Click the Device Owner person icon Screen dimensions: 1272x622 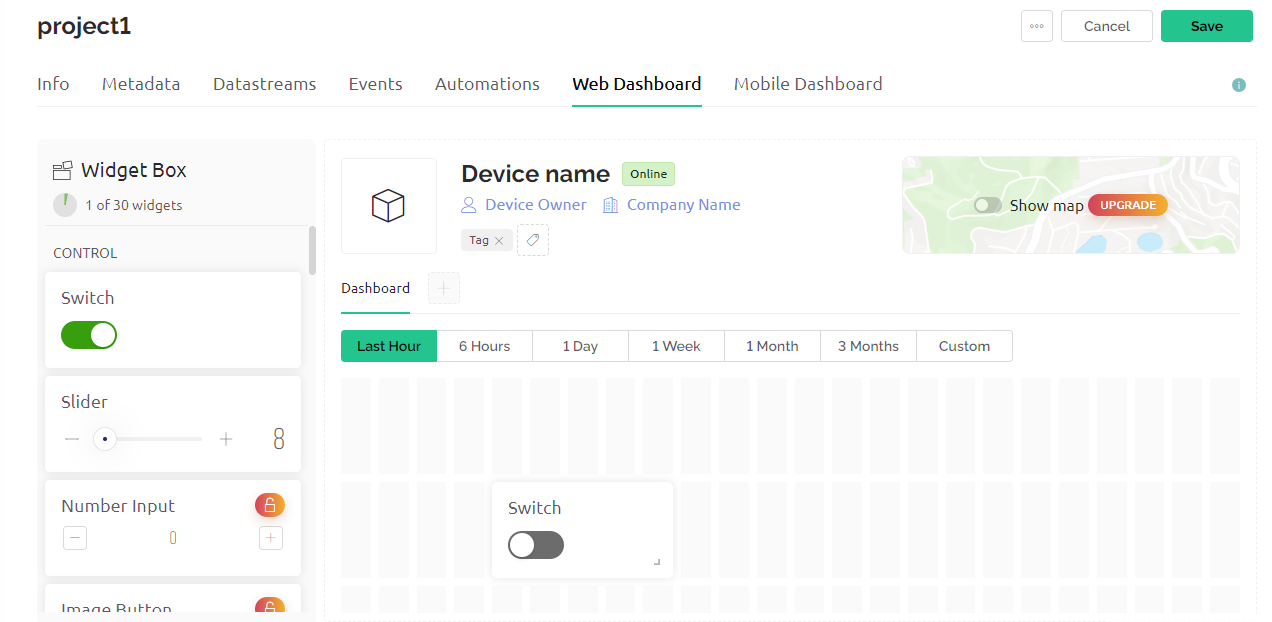468,205
